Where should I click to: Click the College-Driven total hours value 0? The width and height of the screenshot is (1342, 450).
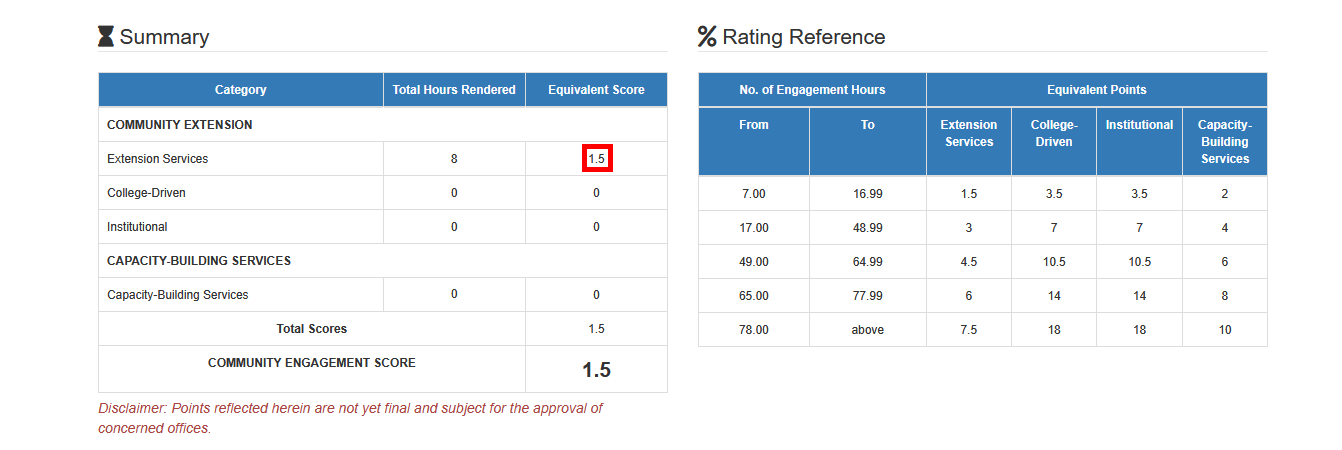pos(454,193)
